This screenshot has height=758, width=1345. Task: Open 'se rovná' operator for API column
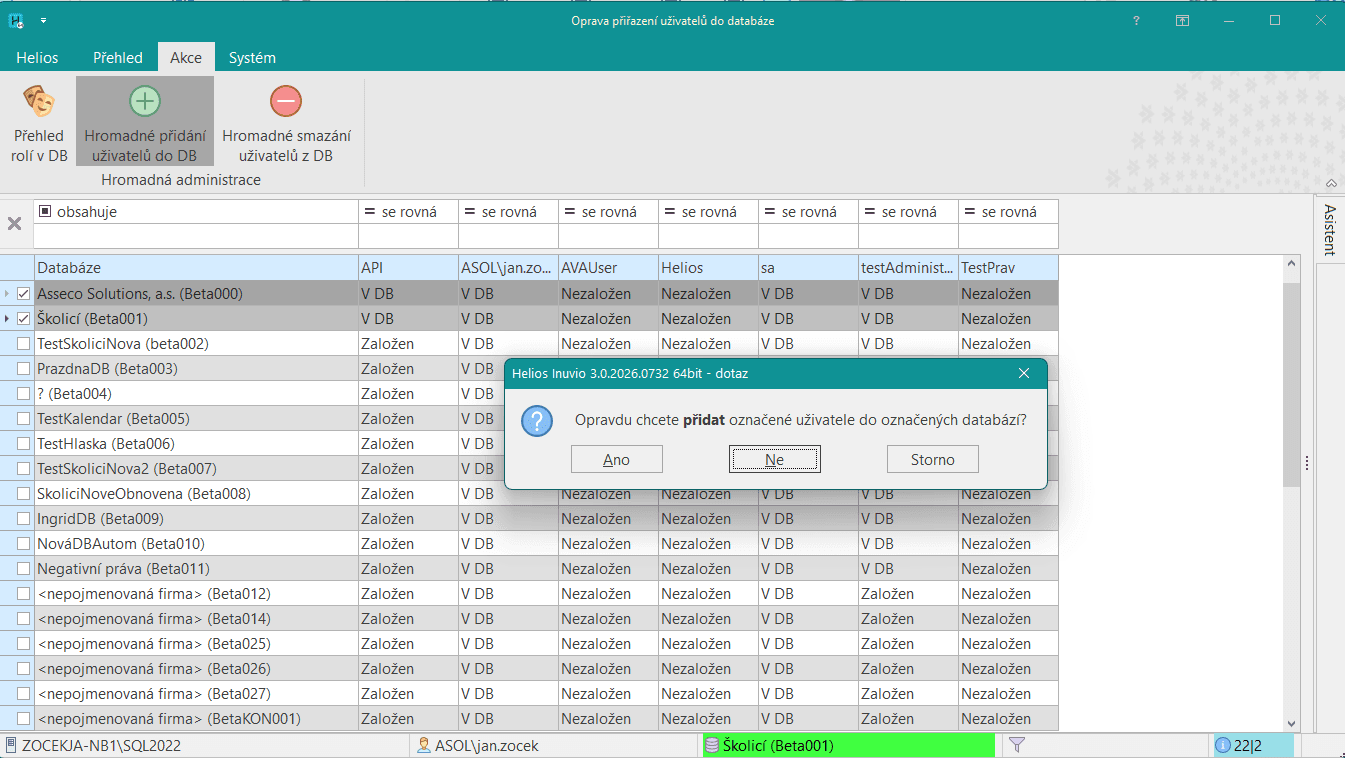coord(408,212)
